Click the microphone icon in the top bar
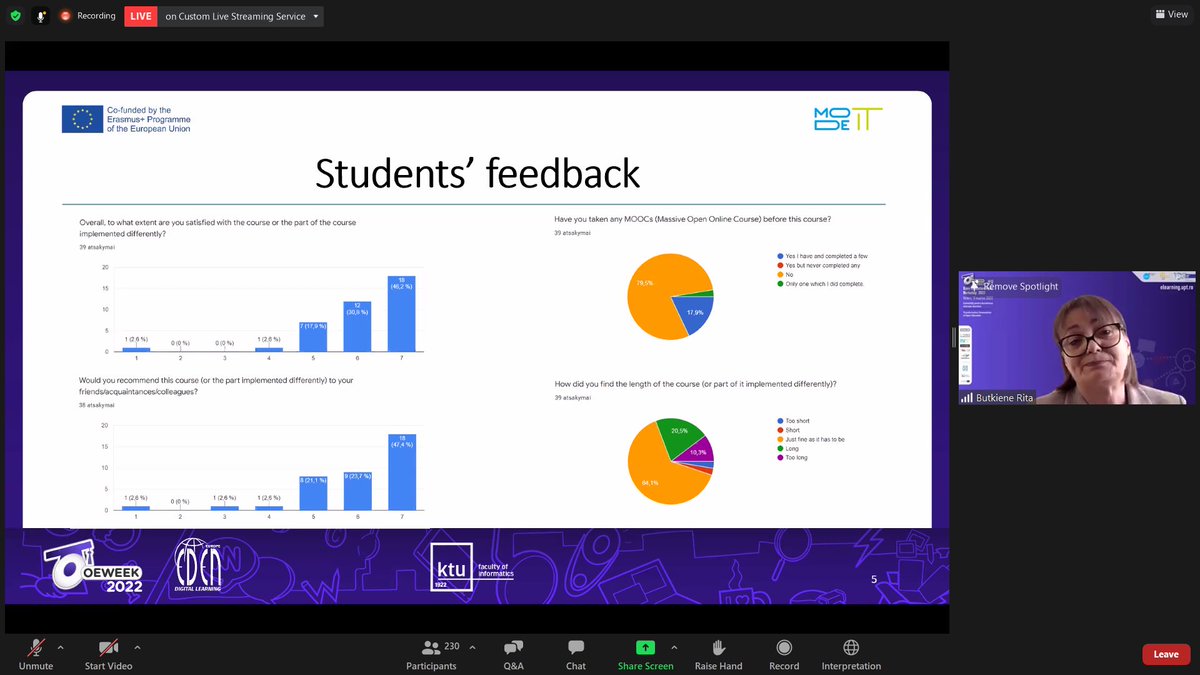The height and width of the screenshot is (675, 1200). (x=38, y=15)
